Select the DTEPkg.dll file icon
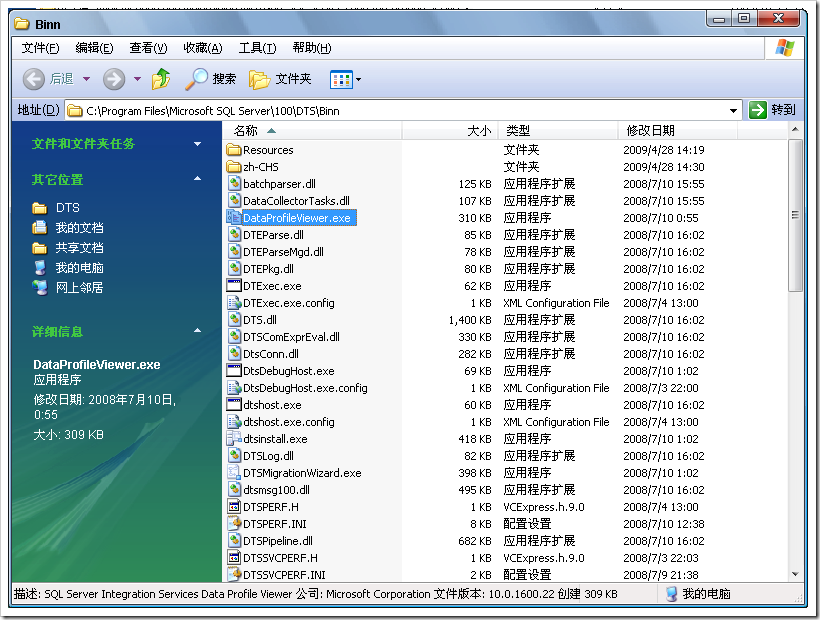The width and height of the screenshot is (820, 620). coord(234,269)
